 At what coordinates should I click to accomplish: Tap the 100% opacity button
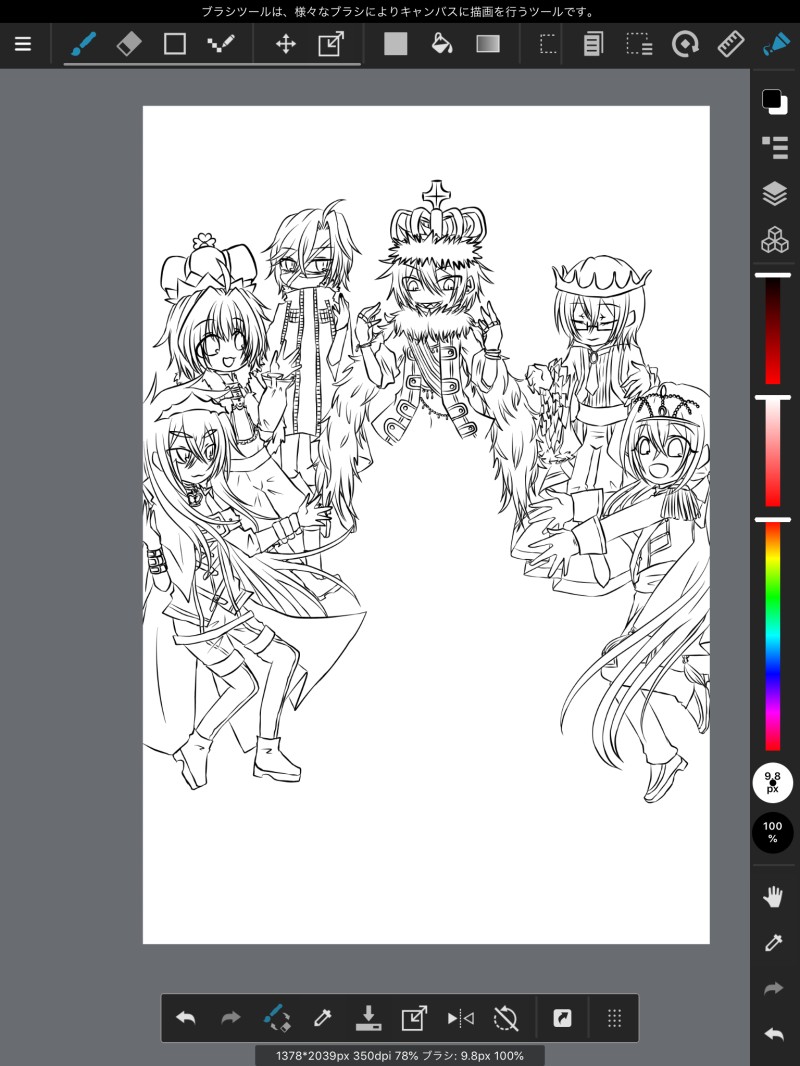pyautogui.click(x=773, y=832)
